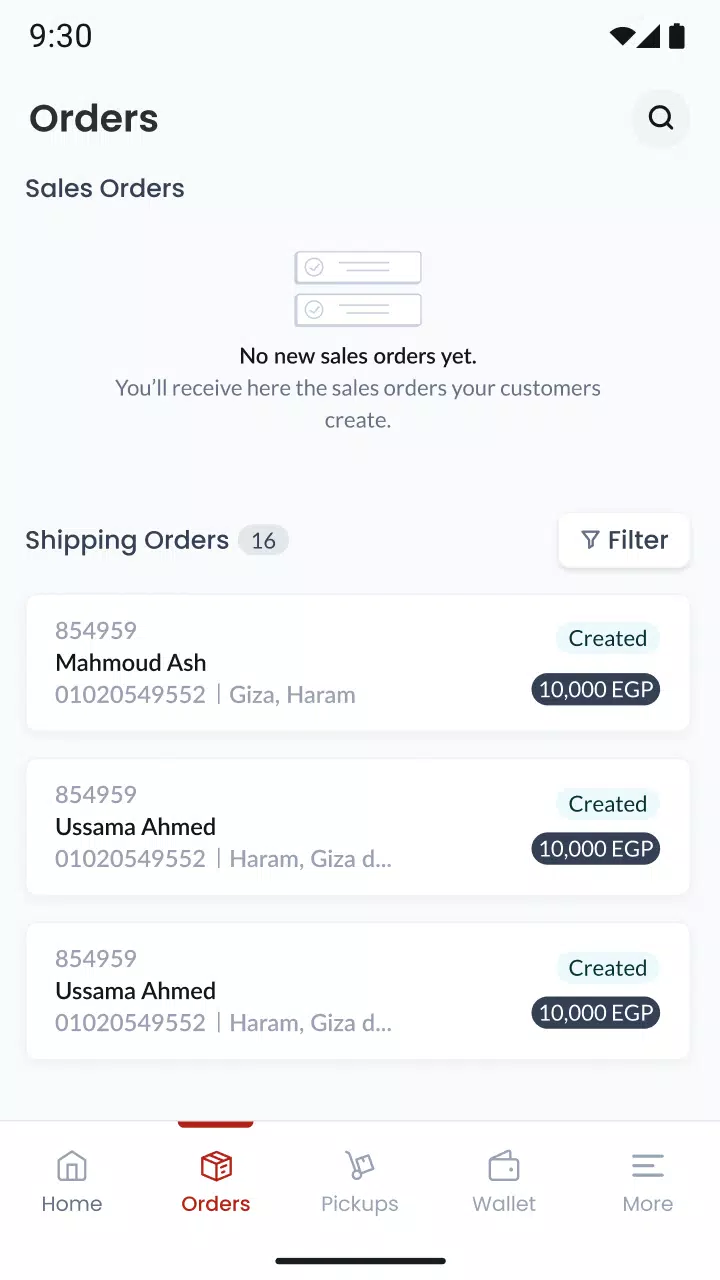Tap phone number 01020549552 on Mahmoud Ash order
The width and height of the screenshot is (720, 1280).
[x=130, y=695]
